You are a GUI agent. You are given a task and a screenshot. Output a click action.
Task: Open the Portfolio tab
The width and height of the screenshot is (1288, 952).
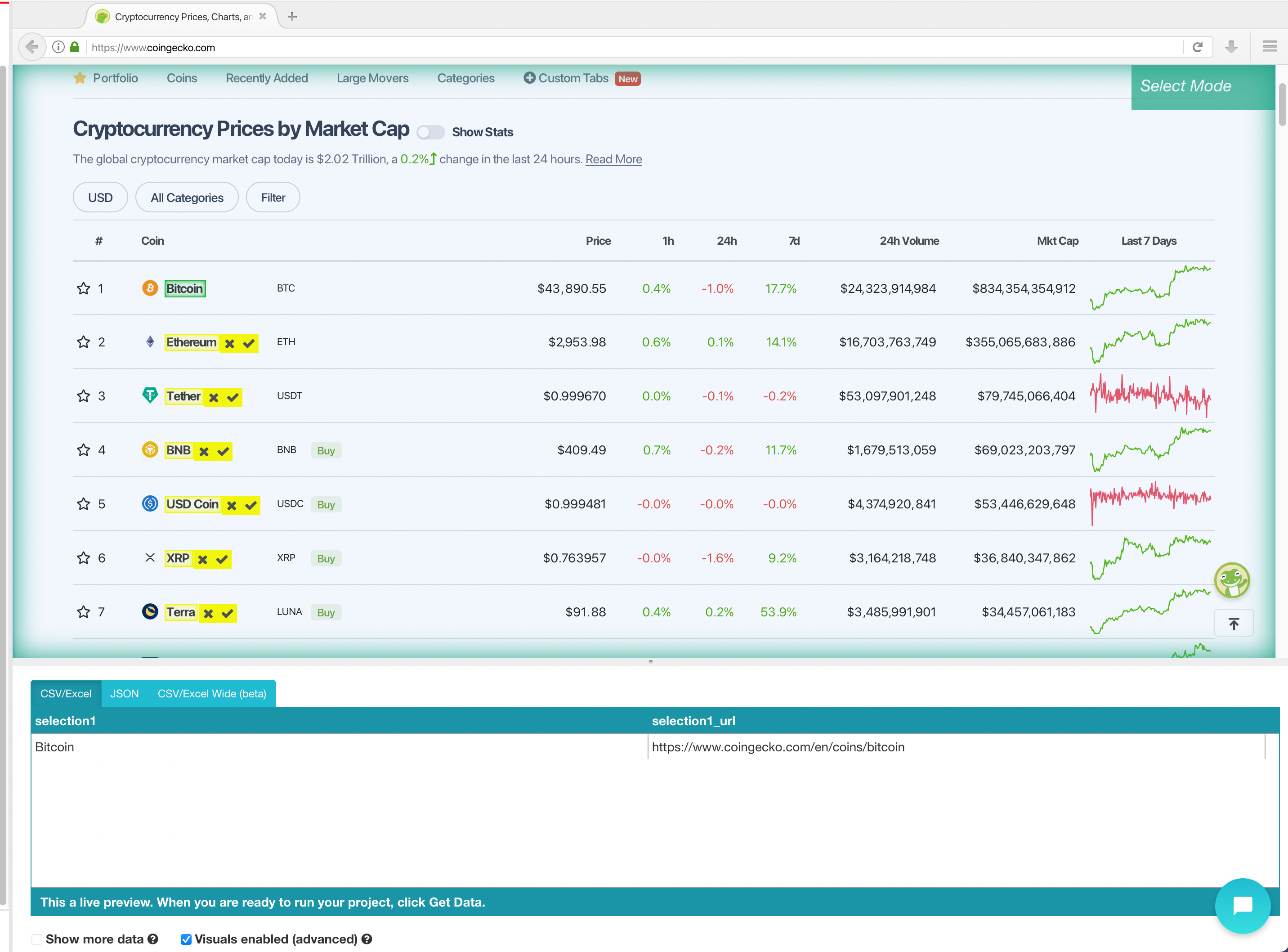click(106, 78)
